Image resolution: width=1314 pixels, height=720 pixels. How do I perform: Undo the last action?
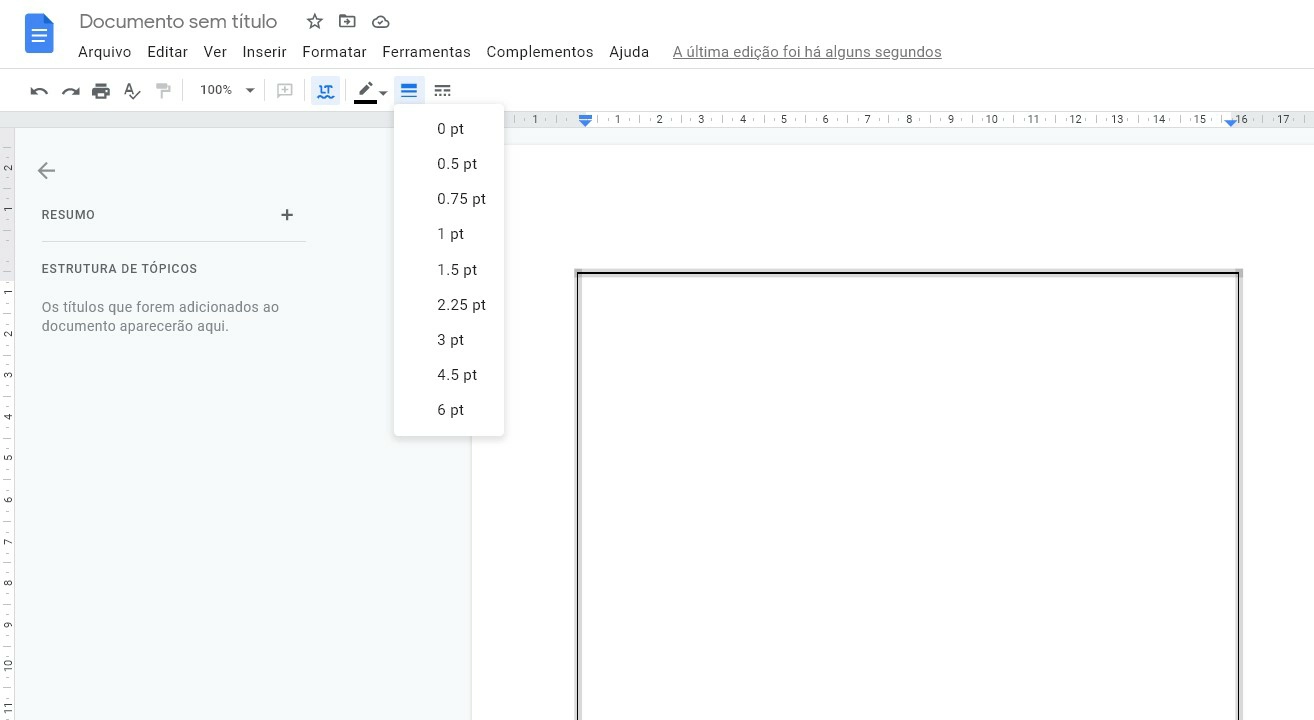click(x=39, y=91)
